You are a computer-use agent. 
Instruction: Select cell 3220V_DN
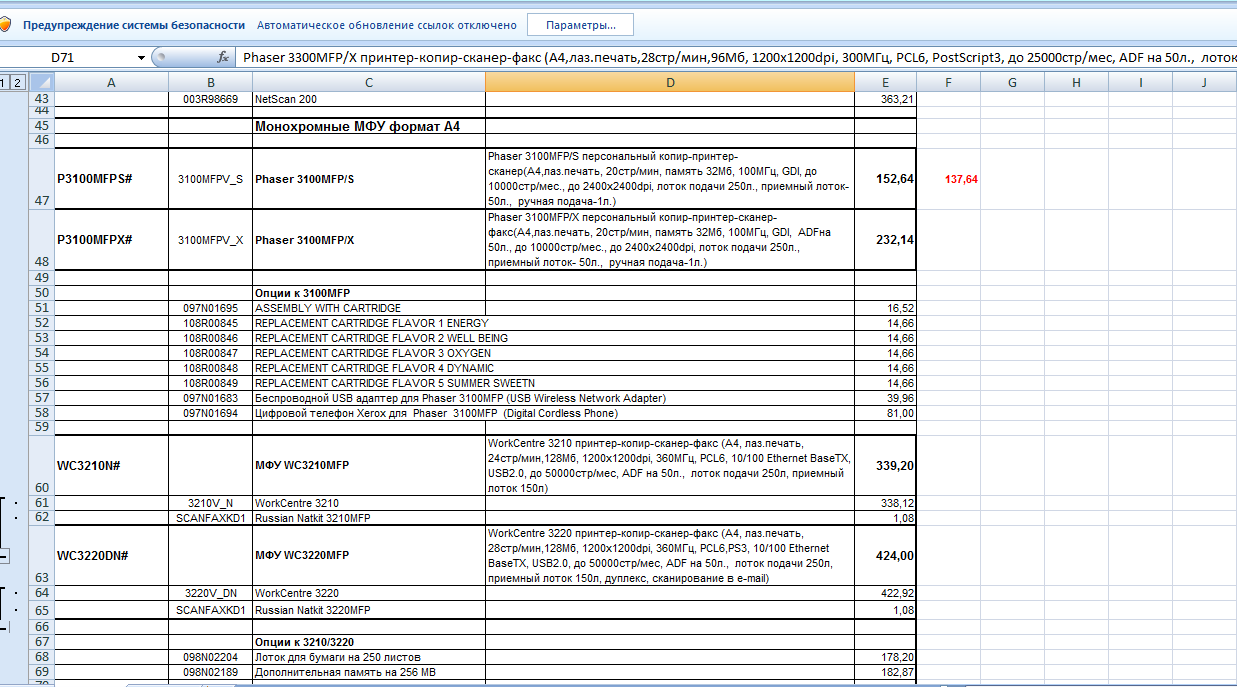pos(210,592)
